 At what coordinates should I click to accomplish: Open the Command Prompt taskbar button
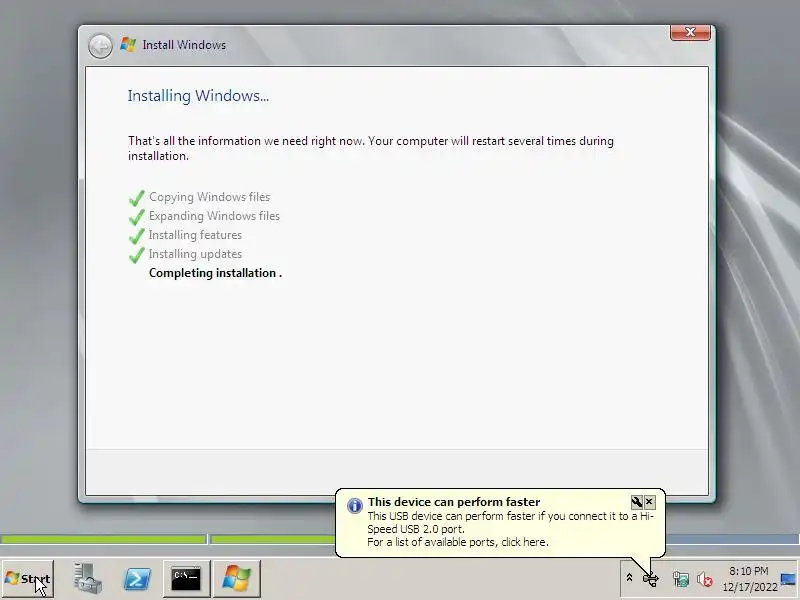pos(186,579)
